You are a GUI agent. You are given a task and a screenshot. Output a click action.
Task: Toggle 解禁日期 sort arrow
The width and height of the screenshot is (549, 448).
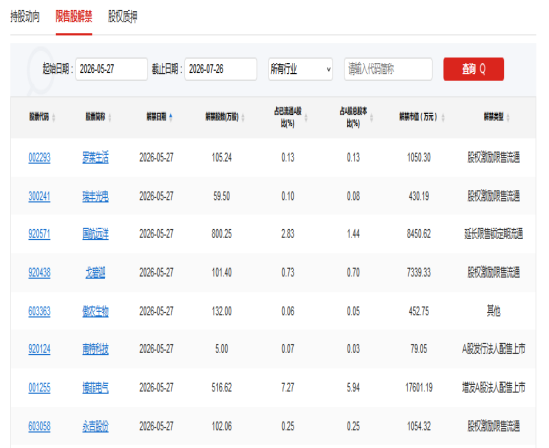171,117
